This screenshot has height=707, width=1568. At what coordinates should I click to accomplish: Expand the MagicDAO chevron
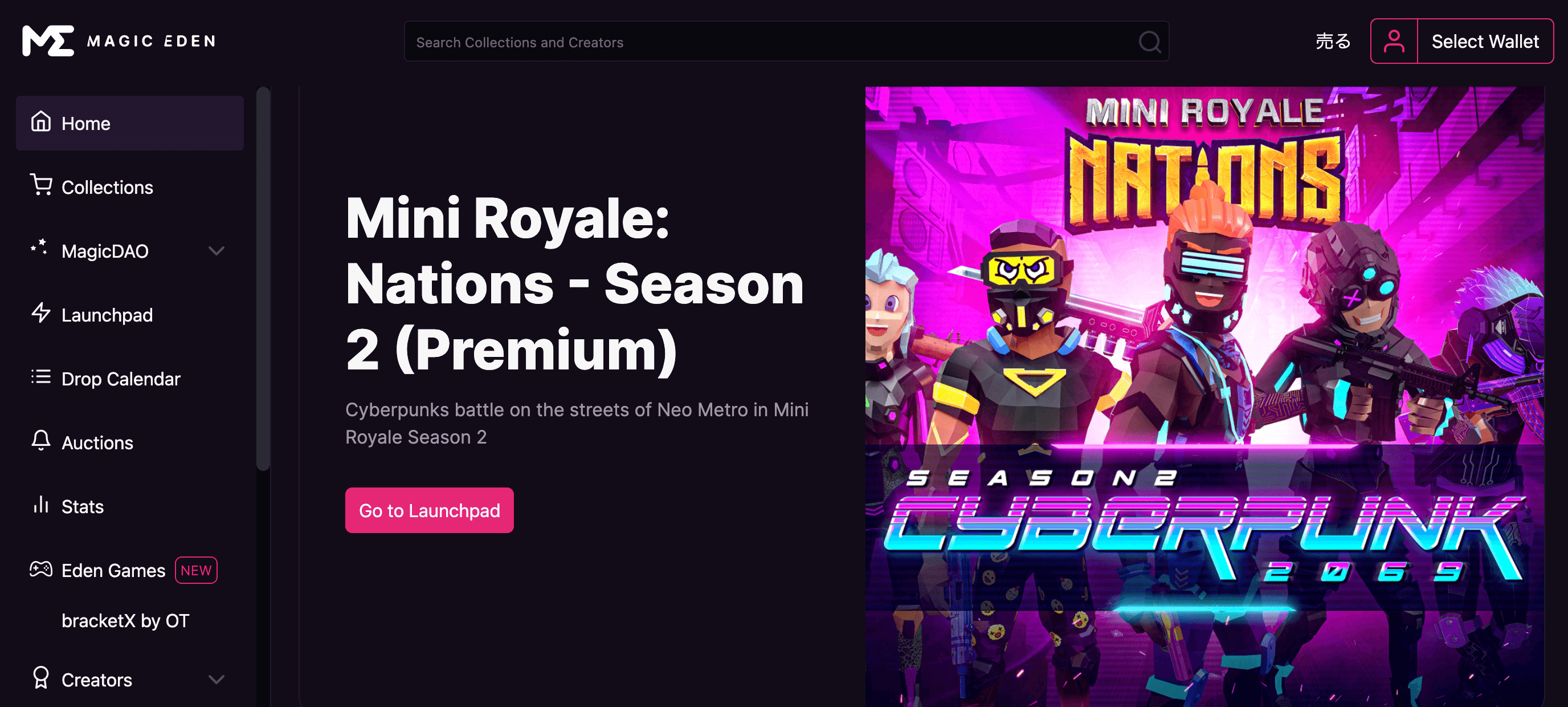pyautogui.click(x=217, y=250)
